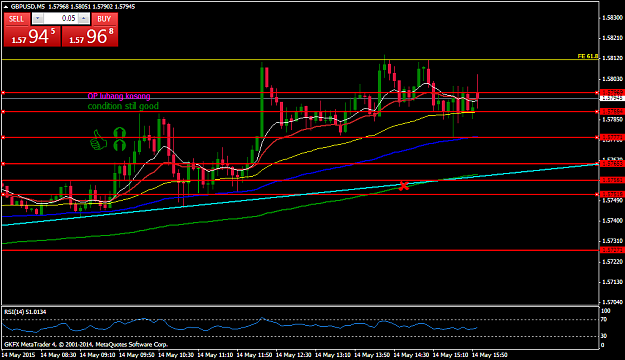Click the '14 May 15:50' time axis label
625x360 pixels.
pyautogui.click(x=489, y=355)
